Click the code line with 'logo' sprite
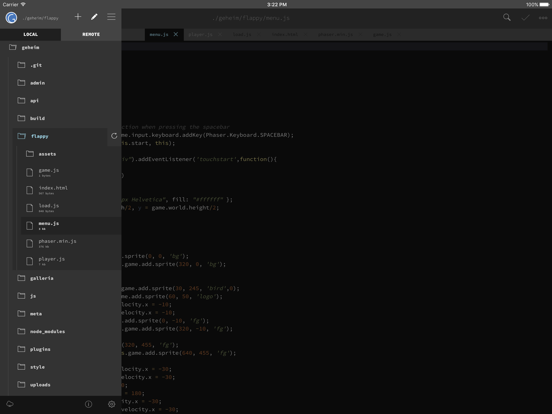Viewport: 552px width, 414px height. (172, 296)
